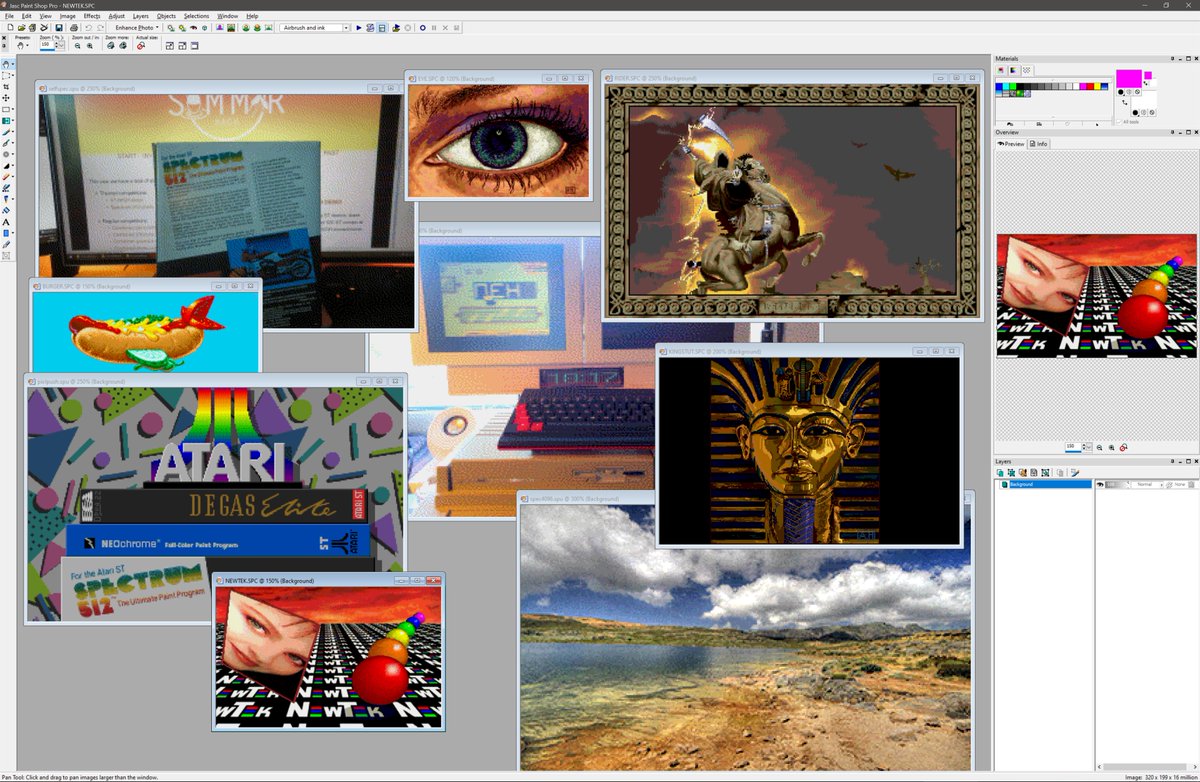The width and height of the screenshot is (1200, 782).
Task: Click the Stop script X icon
Action: 445,27
